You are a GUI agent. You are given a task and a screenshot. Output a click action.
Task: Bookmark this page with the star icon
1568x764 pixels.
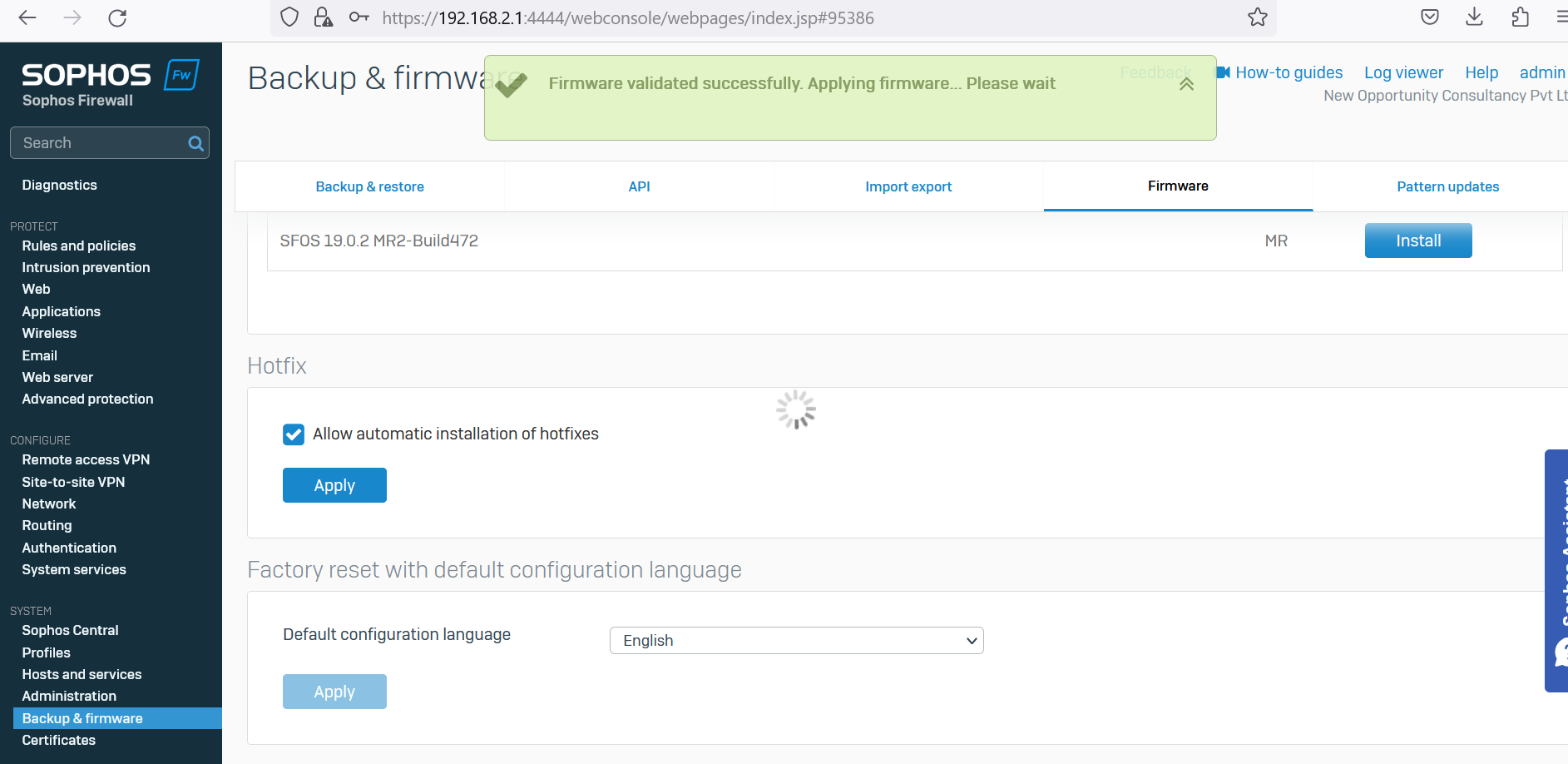(1257, 17)
